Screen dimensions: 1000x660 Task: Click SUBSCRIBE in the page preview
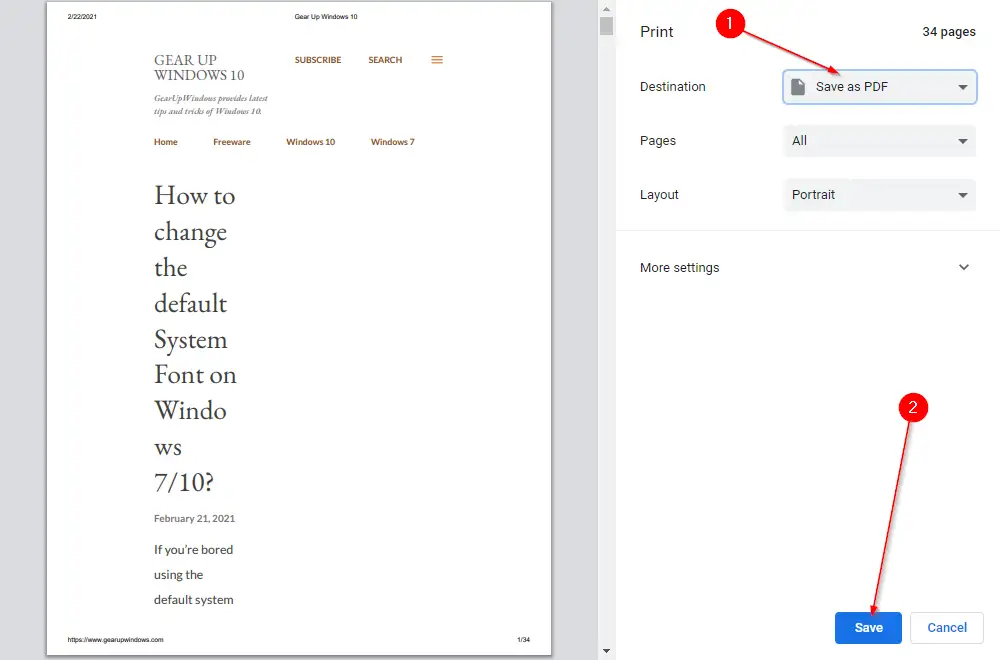(x=318, y=60)
